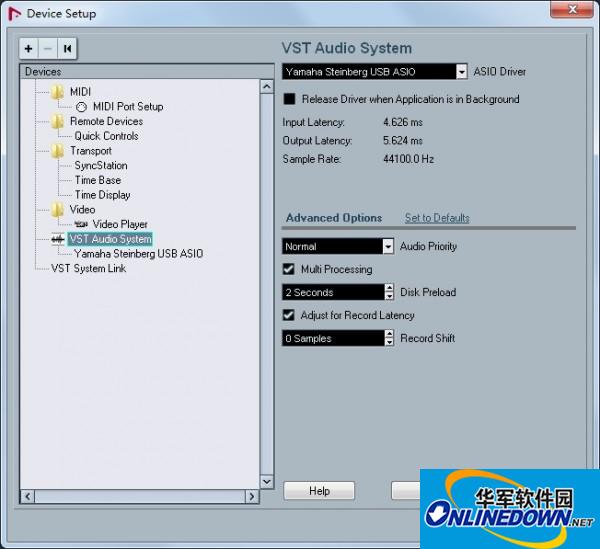This screenshot has width=600, height=549.
Task: Select Video in the Devices tree
Action: 82,210
